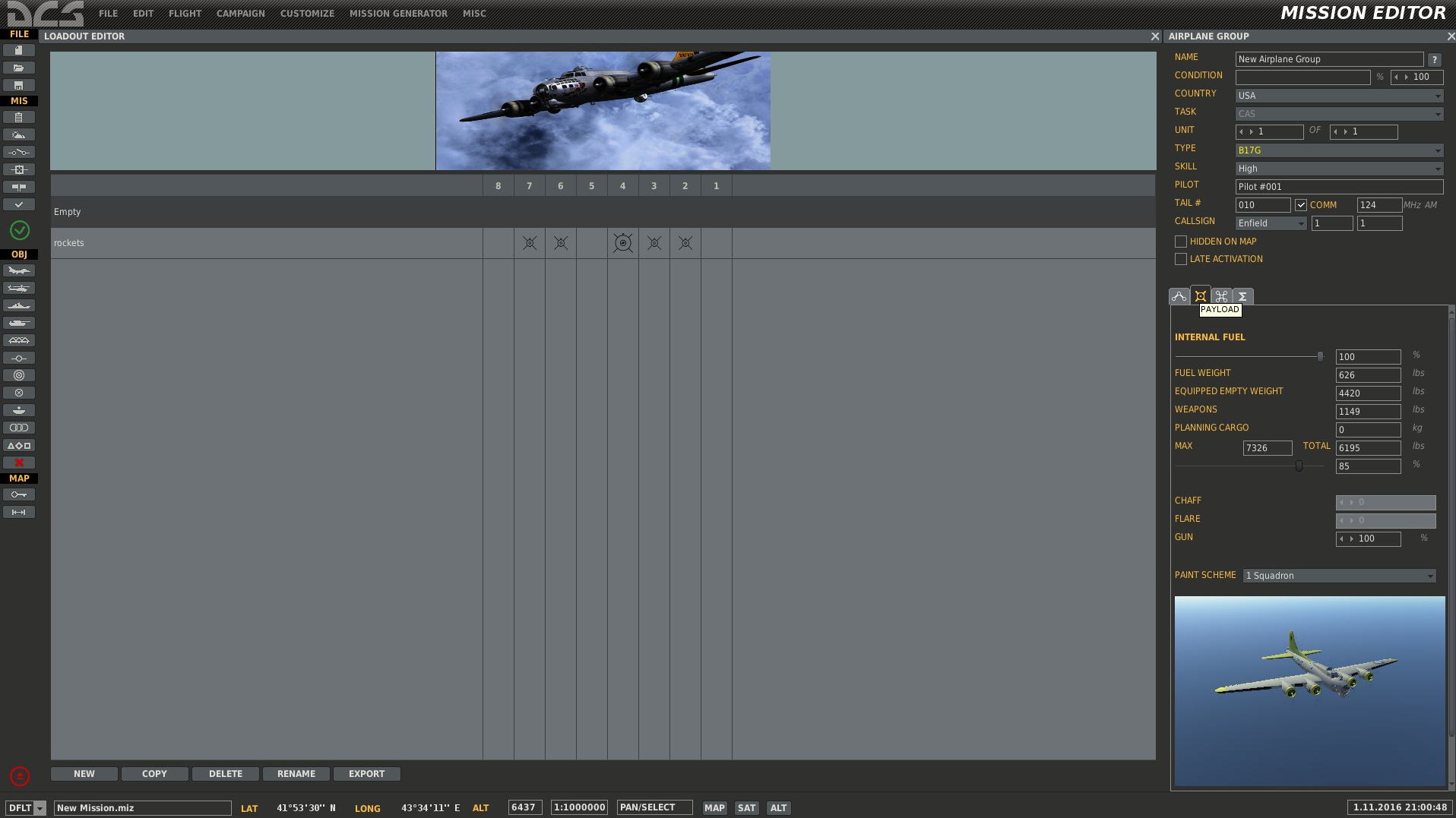Open the DFLT dropdown in status bar

click(26, 808)
